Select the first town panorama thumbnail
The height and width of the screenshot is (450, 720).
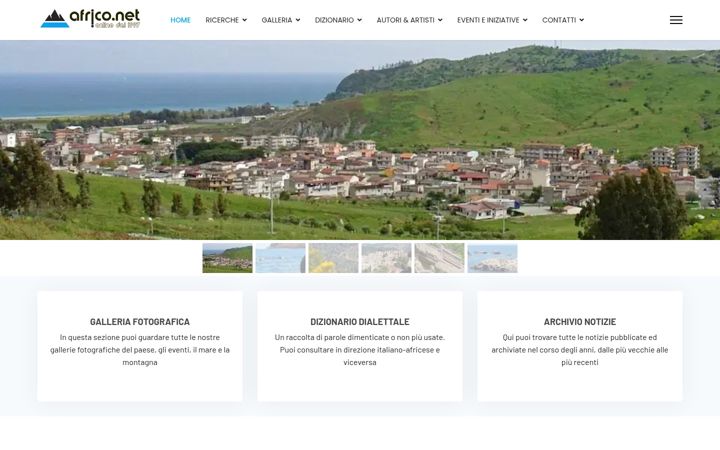[227, 258]
